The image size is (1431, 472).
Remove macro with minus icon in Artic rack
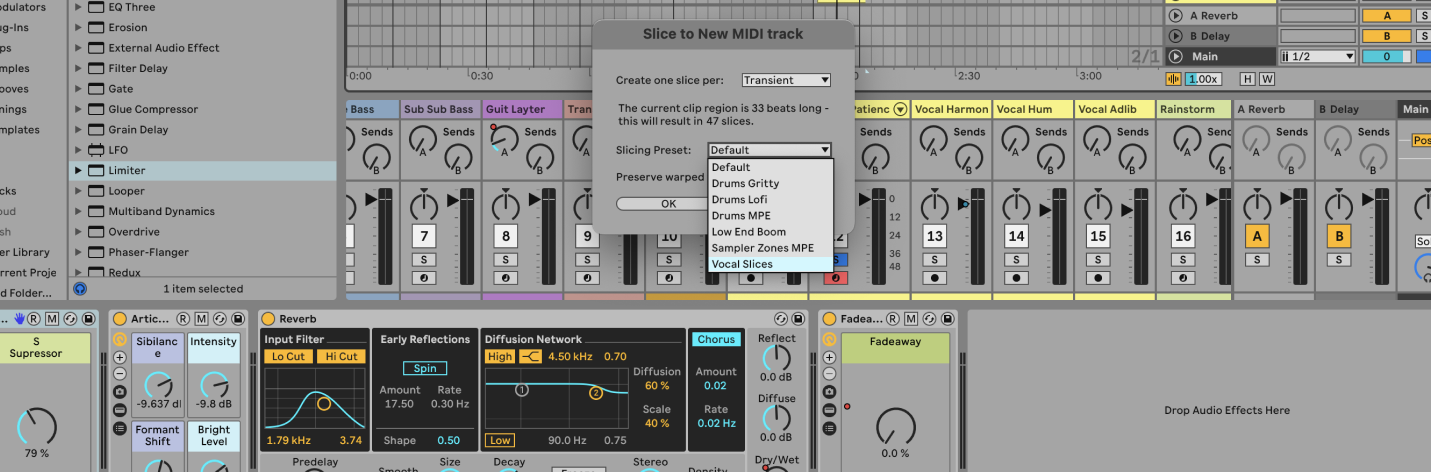[120, 374]
